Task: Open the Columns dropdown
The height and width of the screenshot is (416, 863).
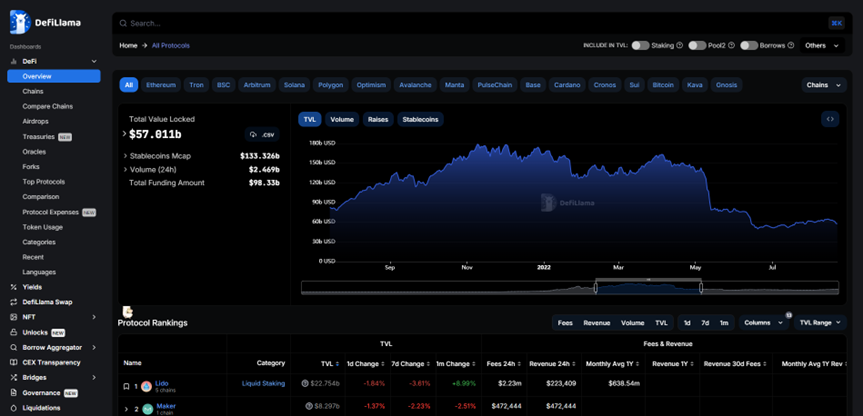Action: 764,323
